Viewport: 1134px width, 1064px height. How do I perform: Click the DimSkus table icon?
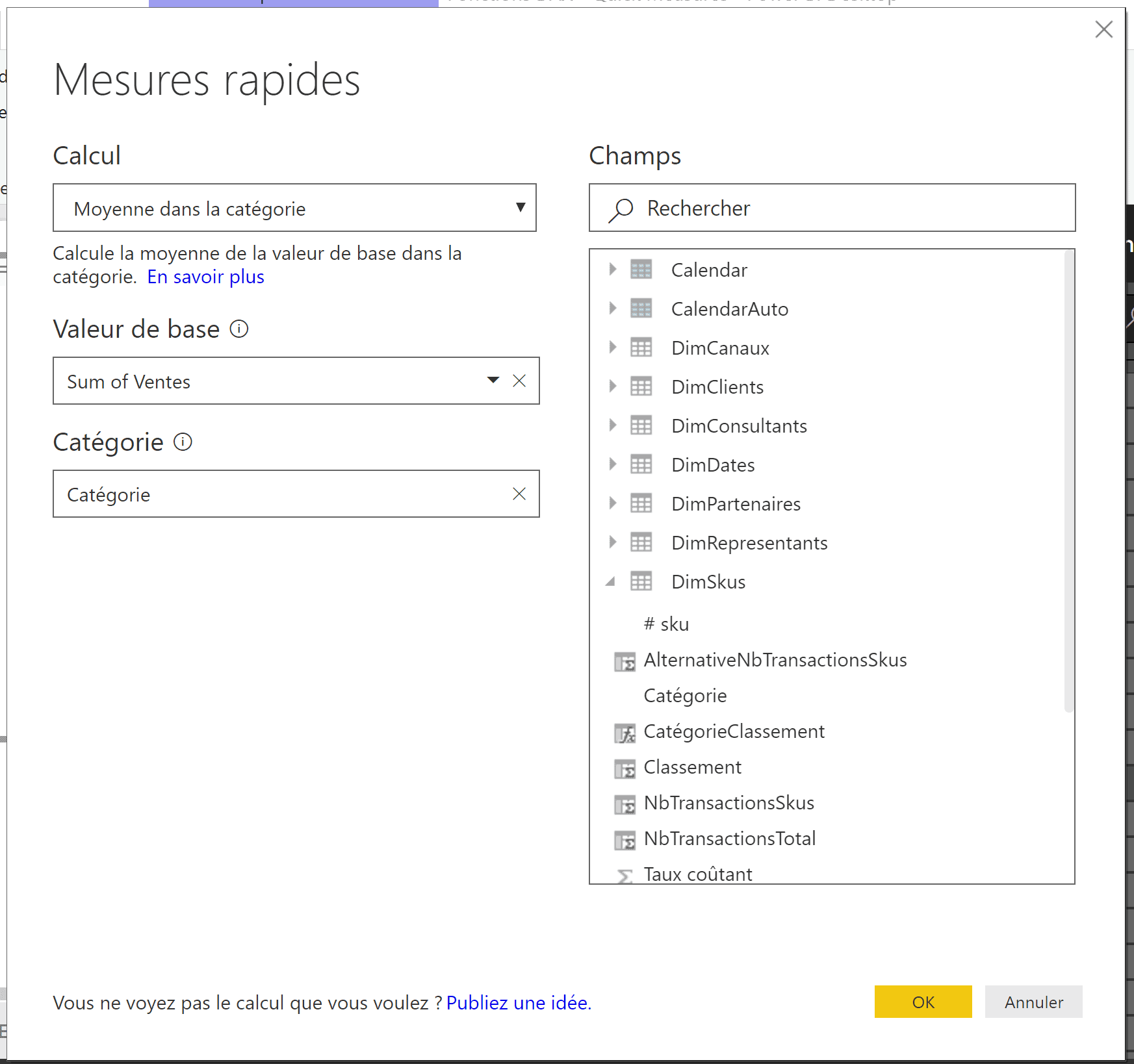click(641, 581)
